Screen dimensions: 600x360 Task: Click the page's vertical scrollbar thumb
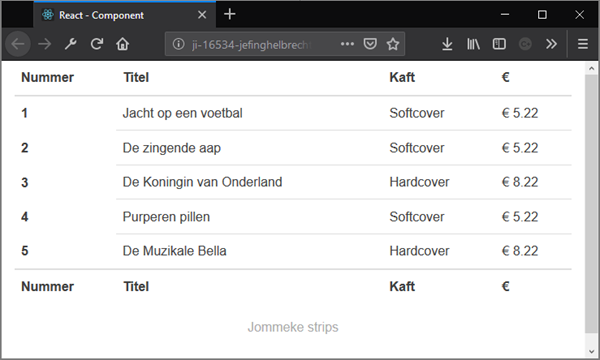click(591, 204)
